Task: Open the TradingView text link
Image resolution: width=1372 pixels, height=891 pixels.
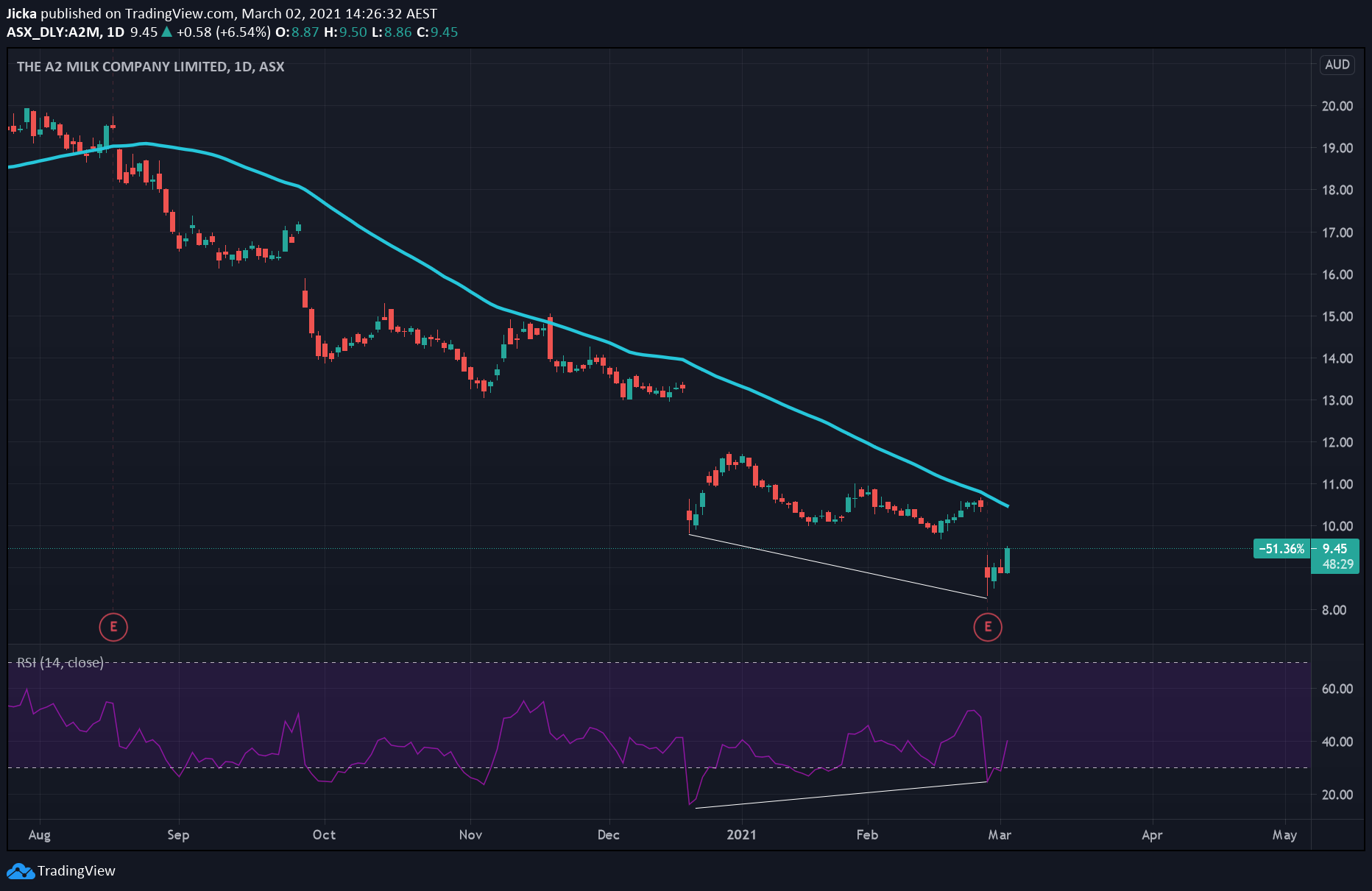Action: click(77, 871)
